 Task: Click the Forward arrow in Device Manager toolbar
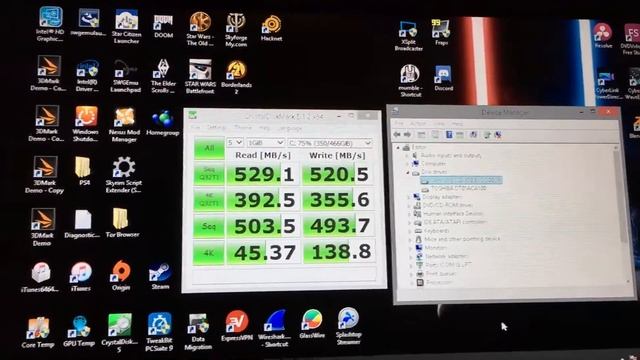point(407,135)
